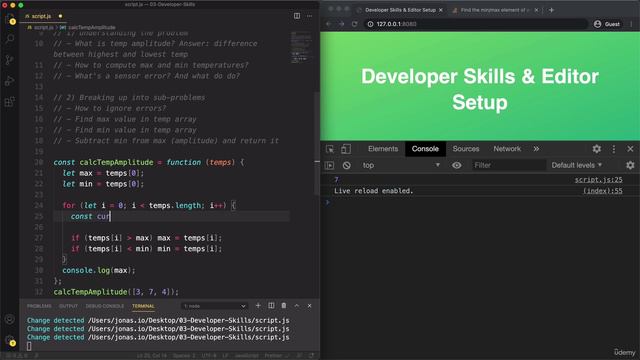Go back in the browser
Viewport: 640px width, 360px height.
[x=329, y=24]
